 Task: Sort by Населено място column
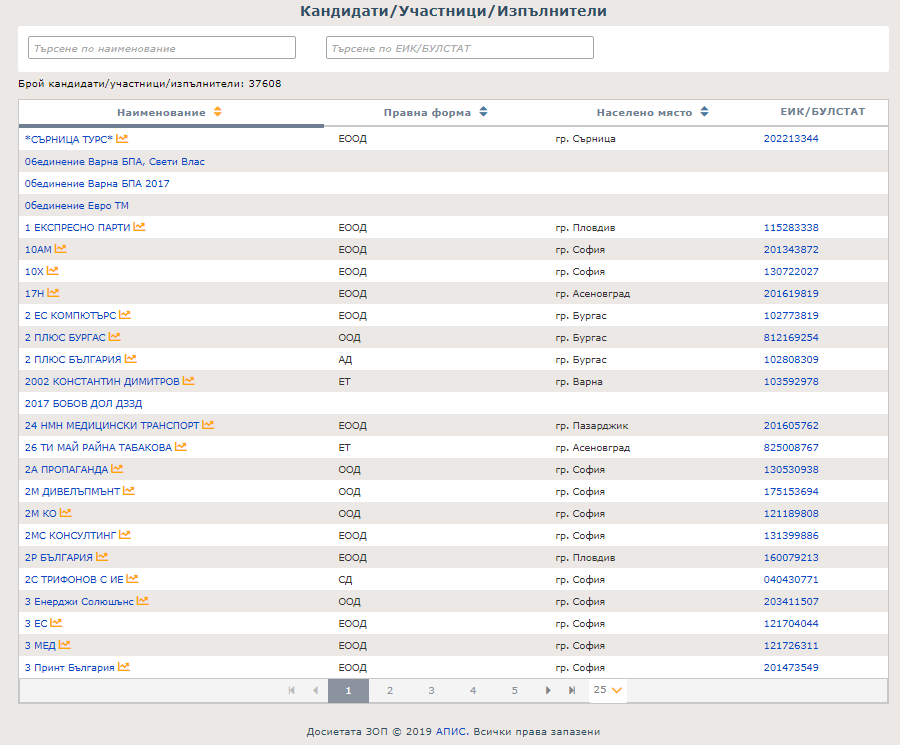coord(704,112)
